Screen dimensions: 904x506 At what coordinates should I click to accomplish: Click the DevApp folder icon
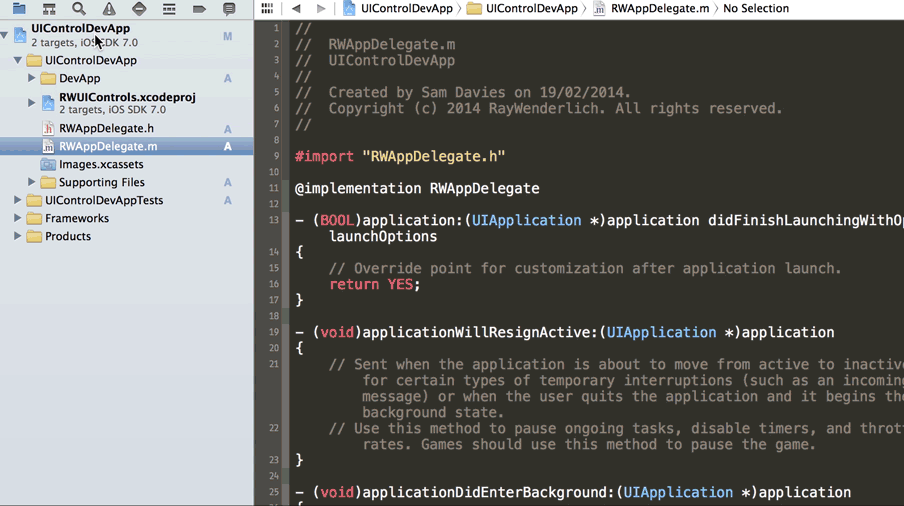48,78
